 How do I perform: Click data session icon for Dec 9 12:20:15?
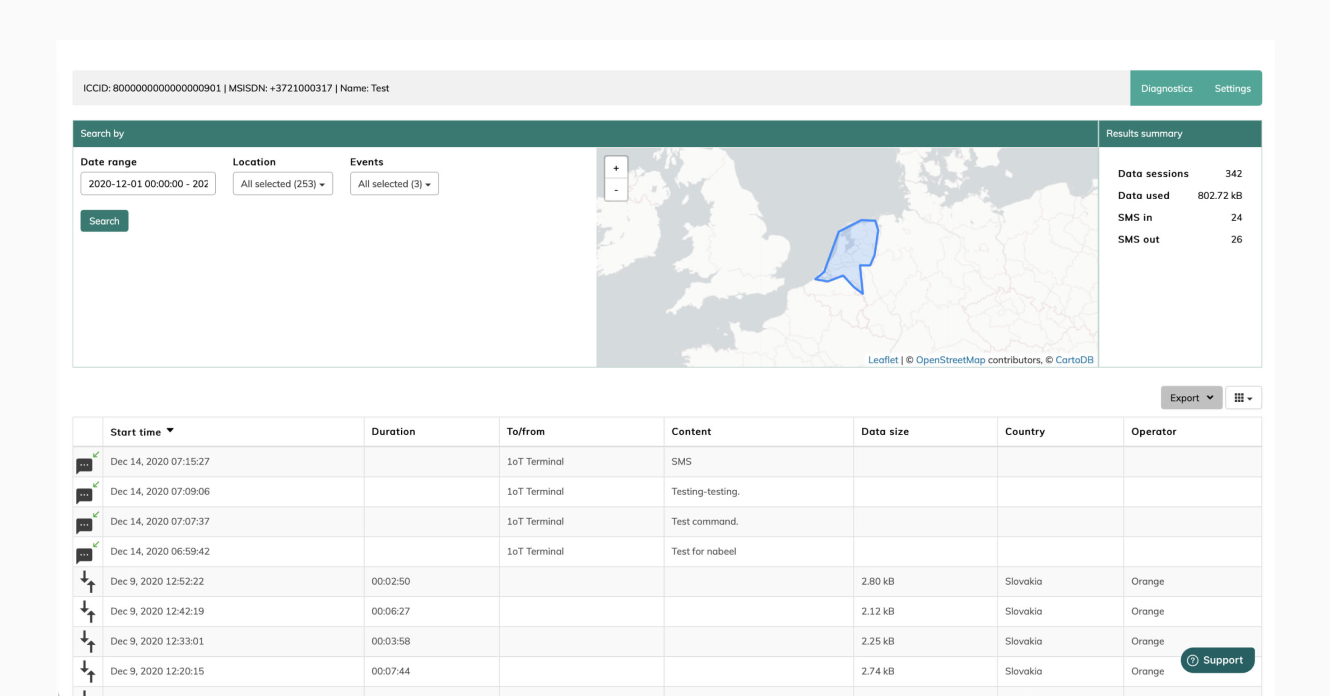click(88, 672)
